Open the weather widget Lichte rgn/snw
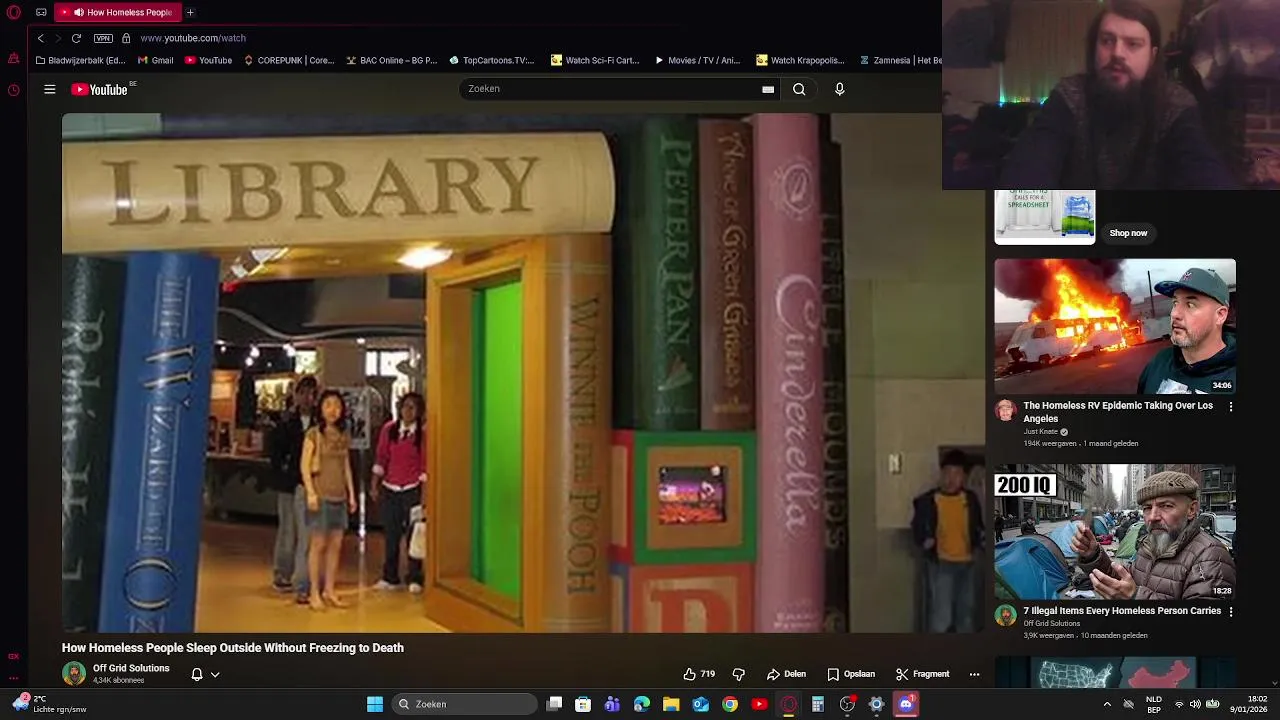1280x720 pixels. pos(50,704)
